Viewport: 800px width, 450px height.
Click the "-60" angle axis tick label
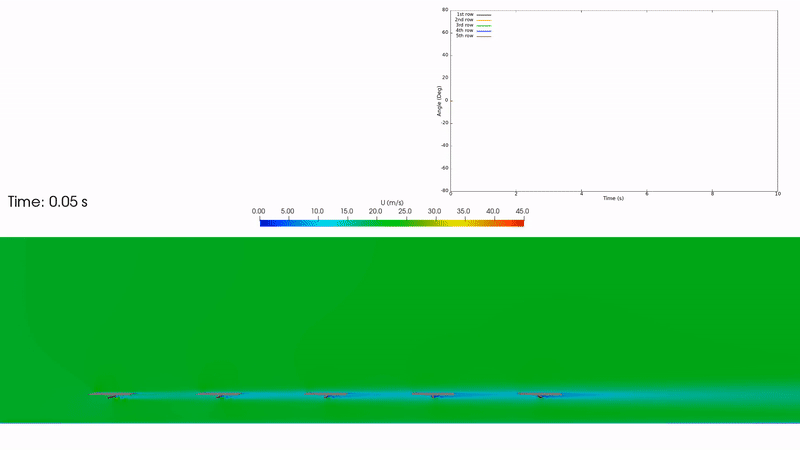pos(444,168)
